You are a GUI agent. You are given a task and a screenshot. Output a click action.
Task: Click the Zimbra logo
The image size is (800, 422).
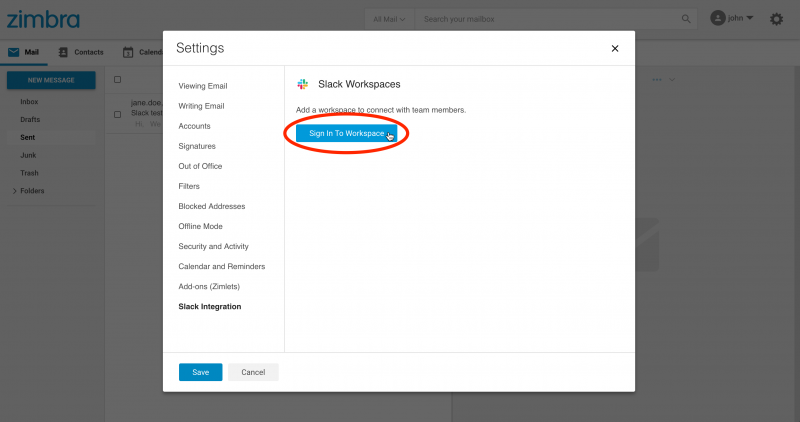pyautogui.click(x=43, y=19)
